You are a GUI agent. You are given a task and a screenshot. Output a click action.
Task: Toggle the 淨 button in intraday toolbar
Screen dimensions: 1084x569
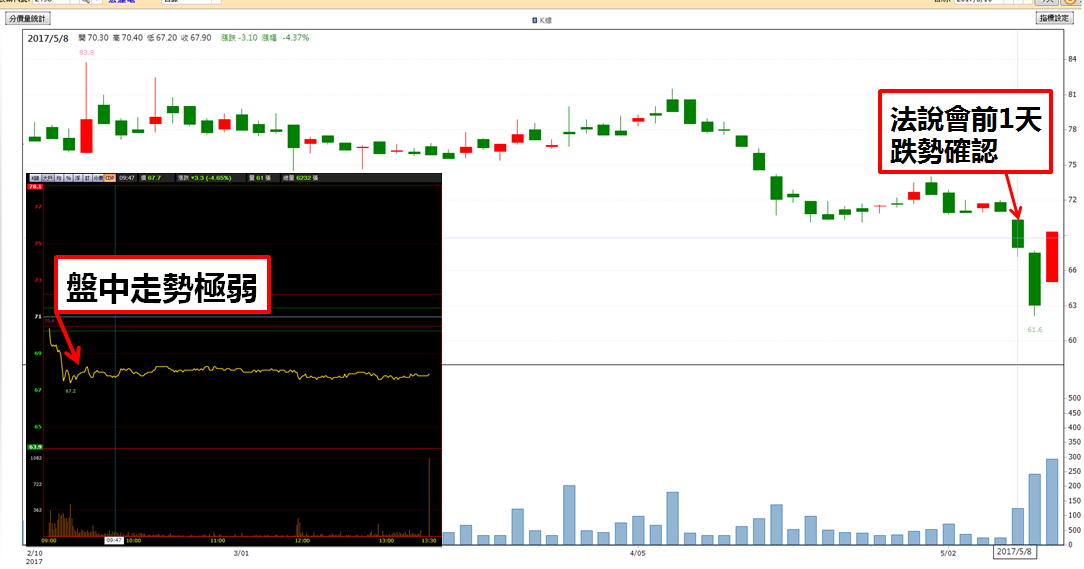click(77, 178)
